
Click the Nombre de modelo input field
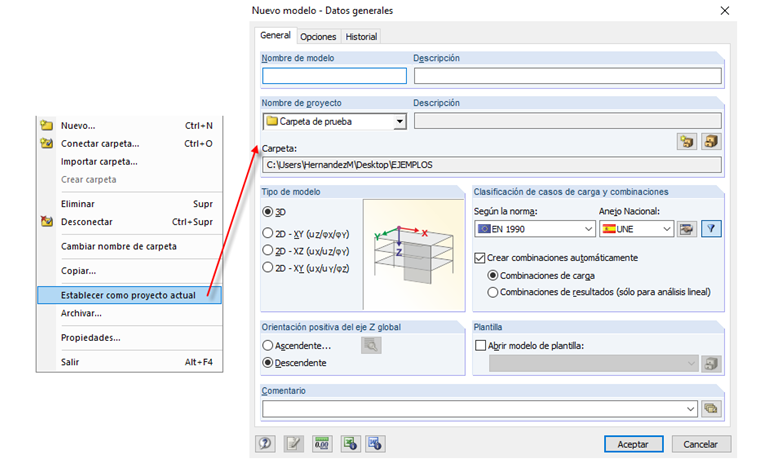[x=334, y=76]
